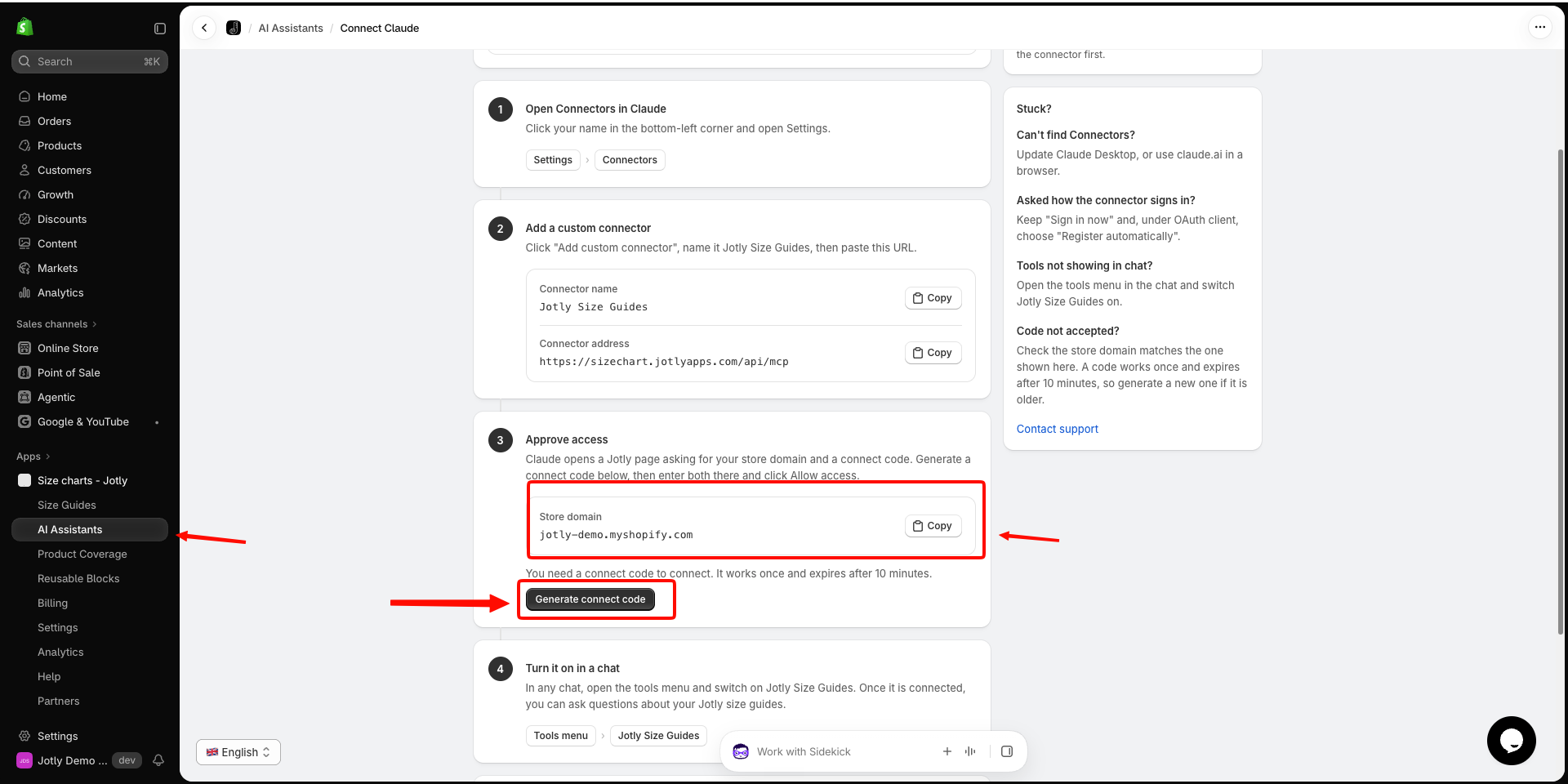The image size is (1568, 784).
Task: Start Sidekick voice input
Action: pos(970,751)
